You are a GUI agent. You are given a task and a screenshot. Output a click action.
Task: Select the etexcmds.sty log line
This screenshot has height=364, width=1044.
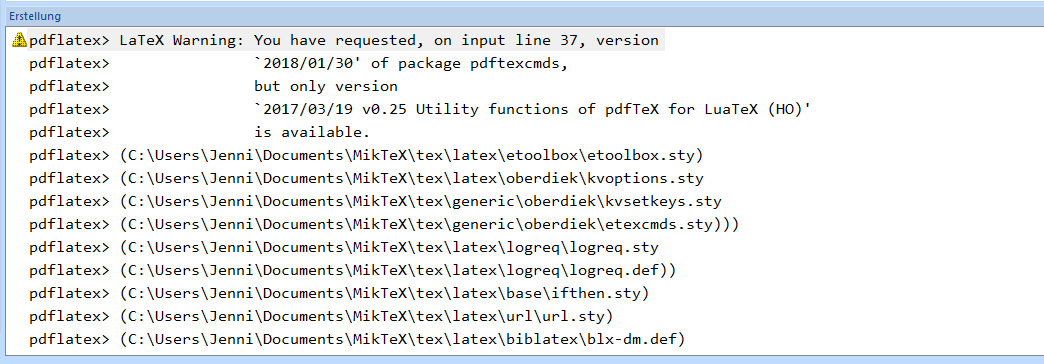click(384, 224)
